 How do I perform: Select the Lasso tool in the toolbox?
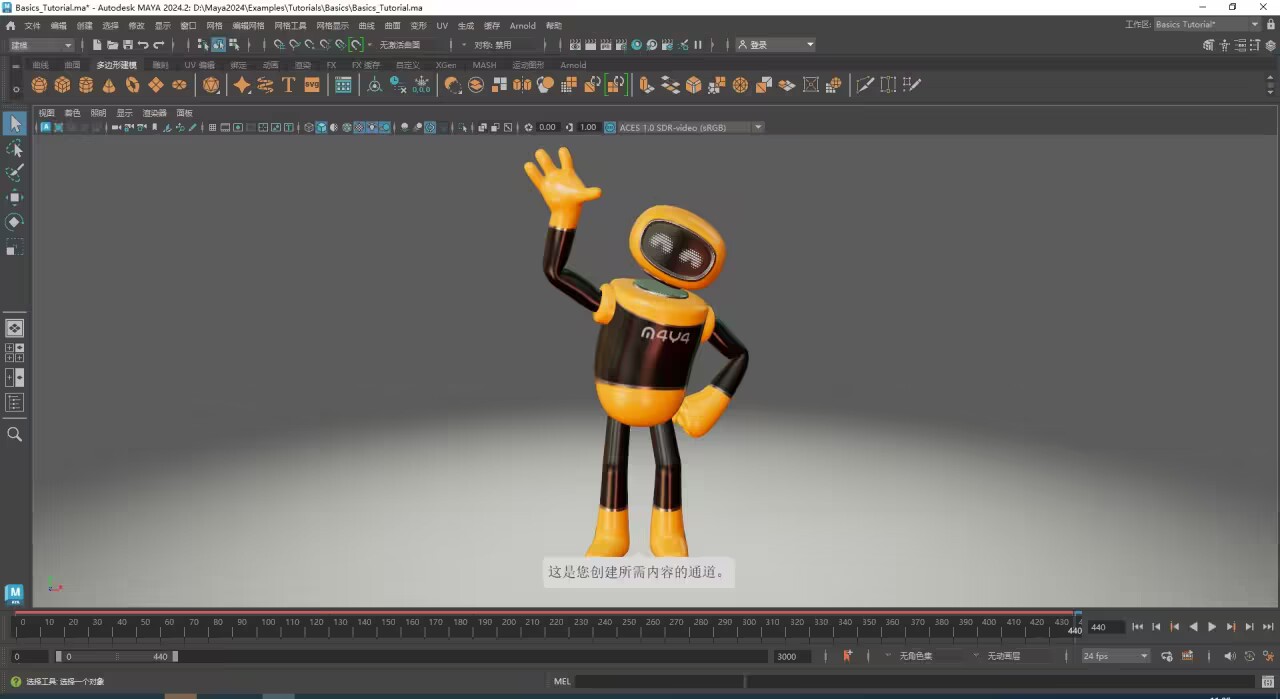15,148
